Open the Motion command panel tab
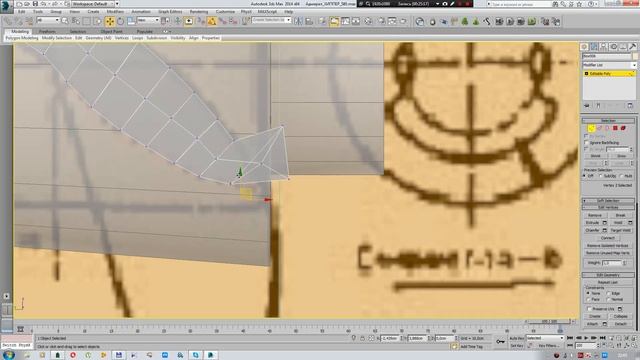Screen dimensions: 640x360 coord(613,47)
